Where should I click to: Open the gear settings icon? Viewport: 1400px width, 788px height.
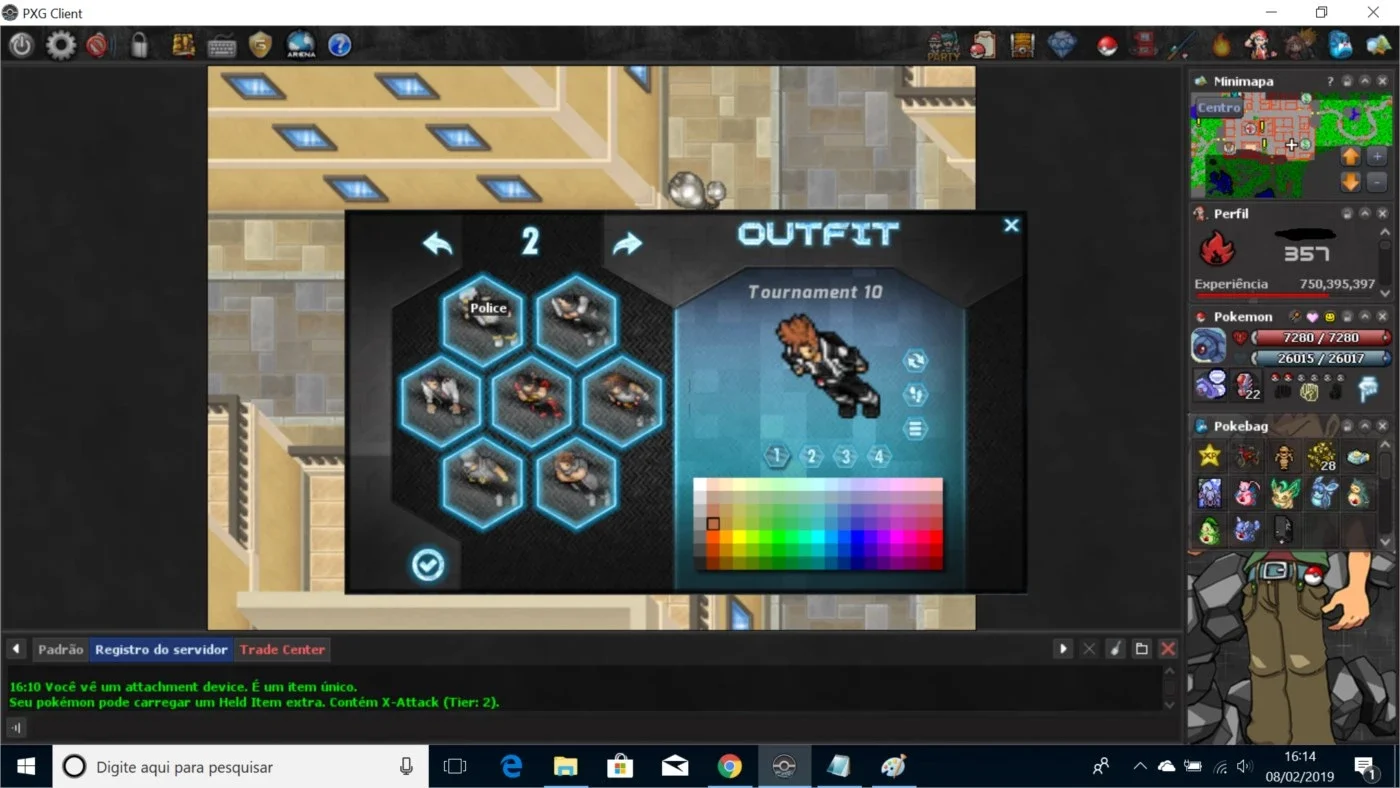pos(61,45)
